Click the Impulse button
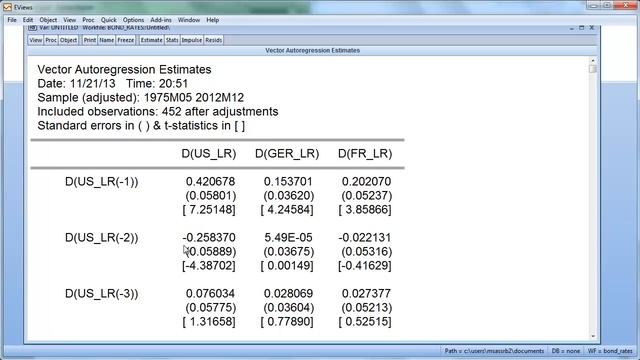The height and width of the screenshot is (360, 640). point(192,40)
